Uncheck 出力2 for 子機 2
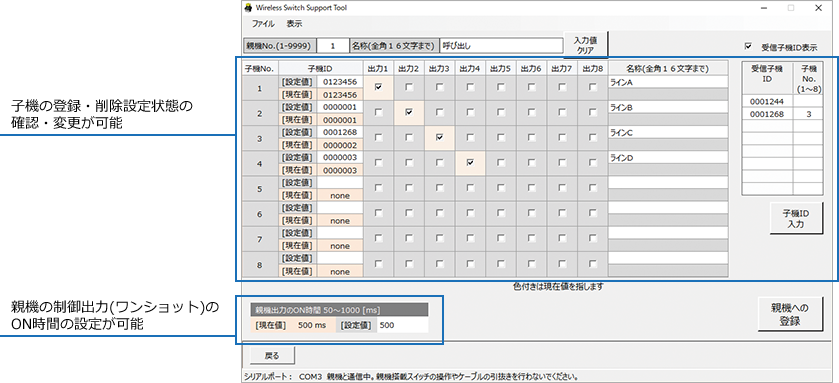This screenshot has width=839, height=383. pyautogui.click(x=409, y=112)
